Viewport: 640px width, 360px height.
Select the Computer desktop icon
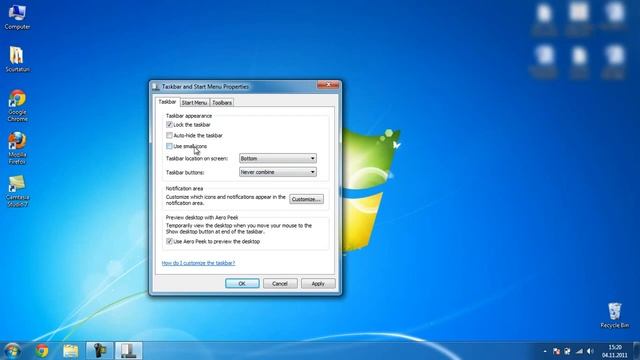coord(17,18)
